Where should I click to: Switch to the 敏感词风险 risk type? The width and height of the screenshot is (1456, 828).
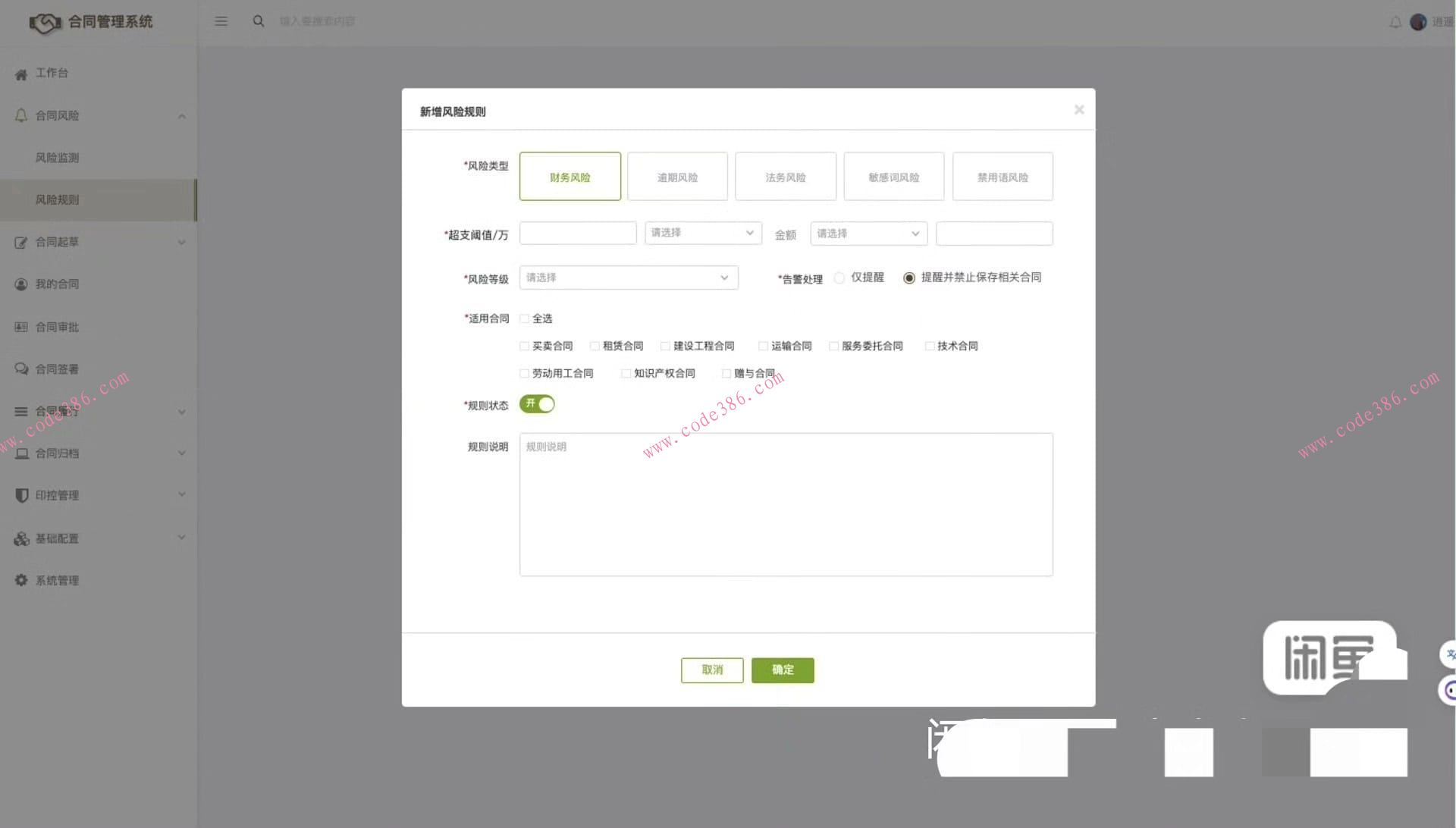893,176
